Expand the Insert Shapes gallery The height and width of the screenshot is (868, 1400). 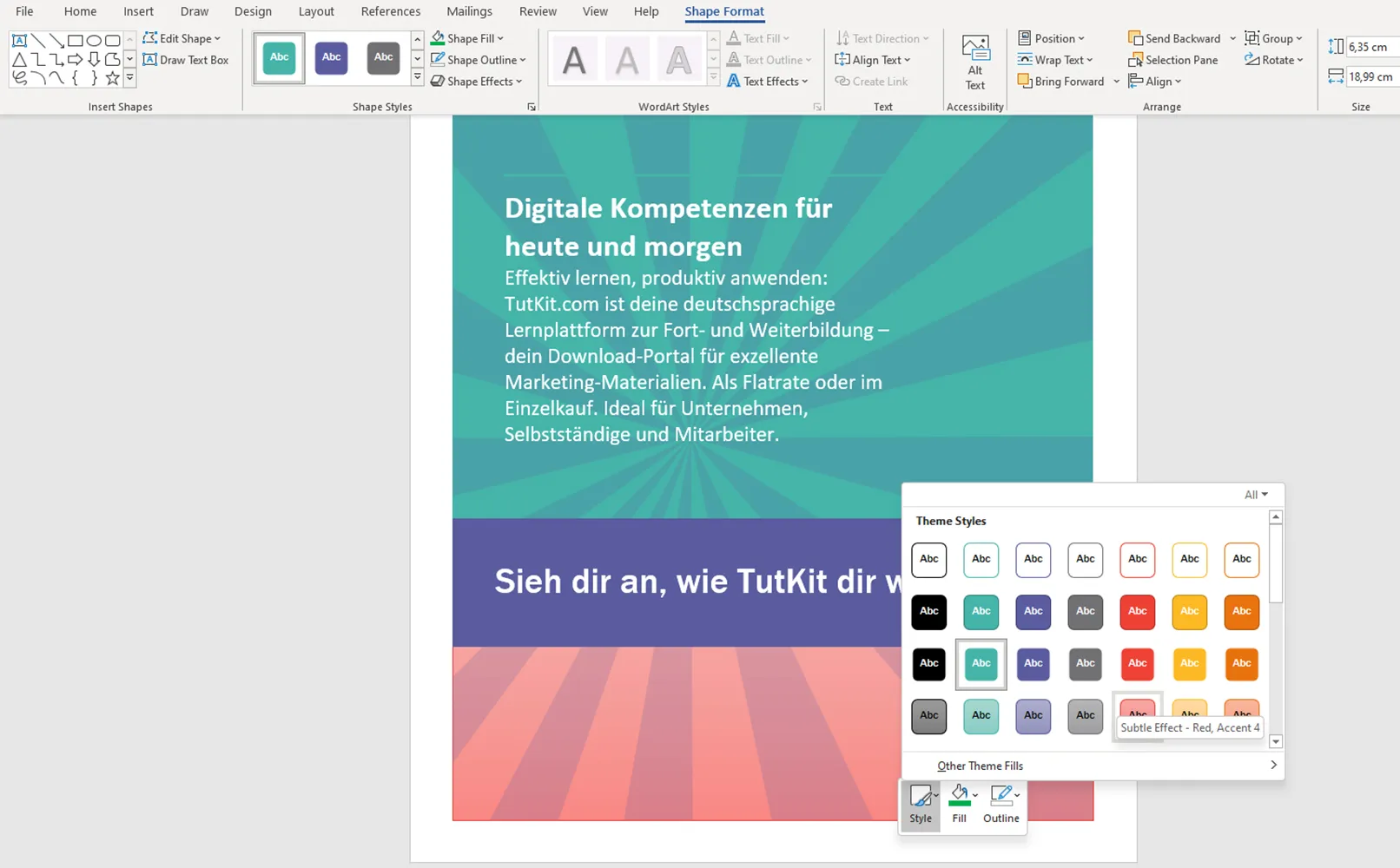(130, 78)
